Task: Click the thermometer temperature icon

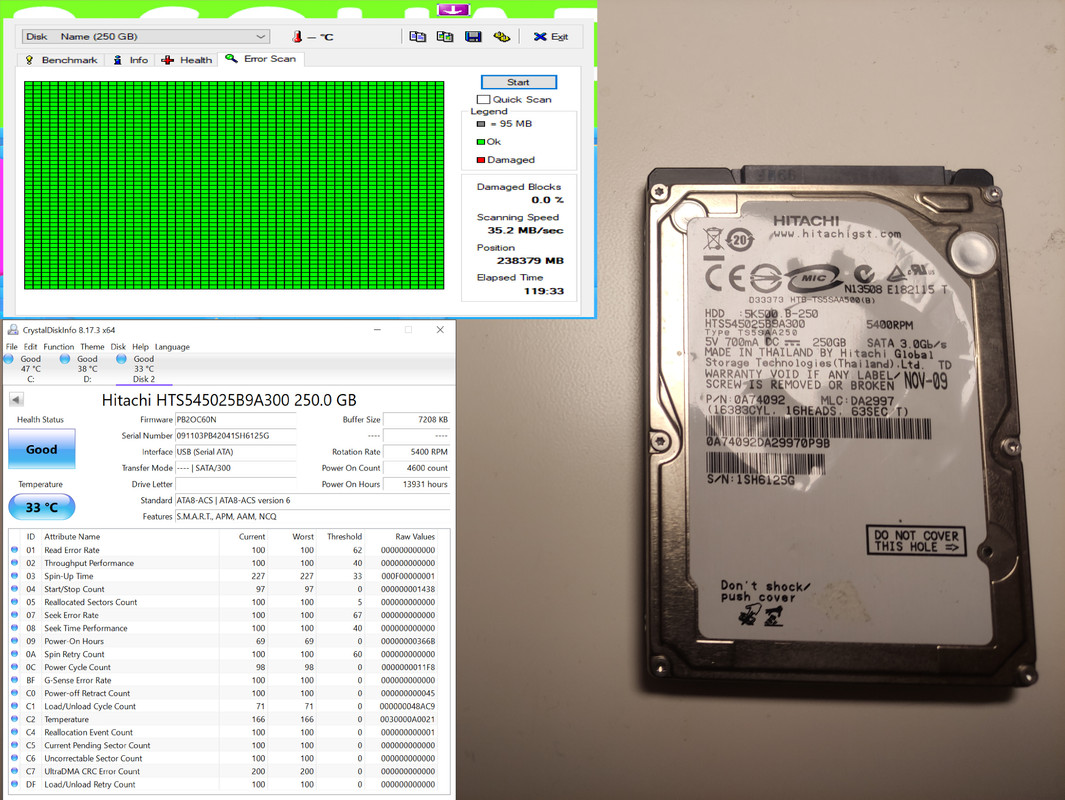Action: pyautogui.click(x=297, y=37)
